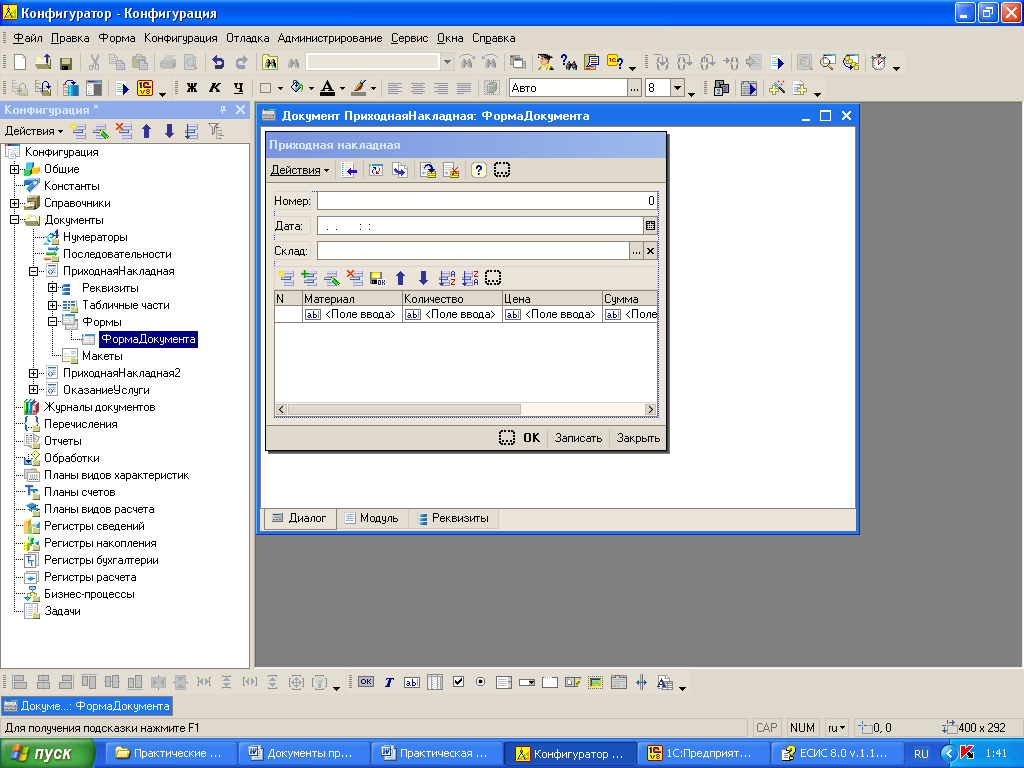Select ФормаДокумента in the tree
The image size is (1024, 768).
pos(148,339)
